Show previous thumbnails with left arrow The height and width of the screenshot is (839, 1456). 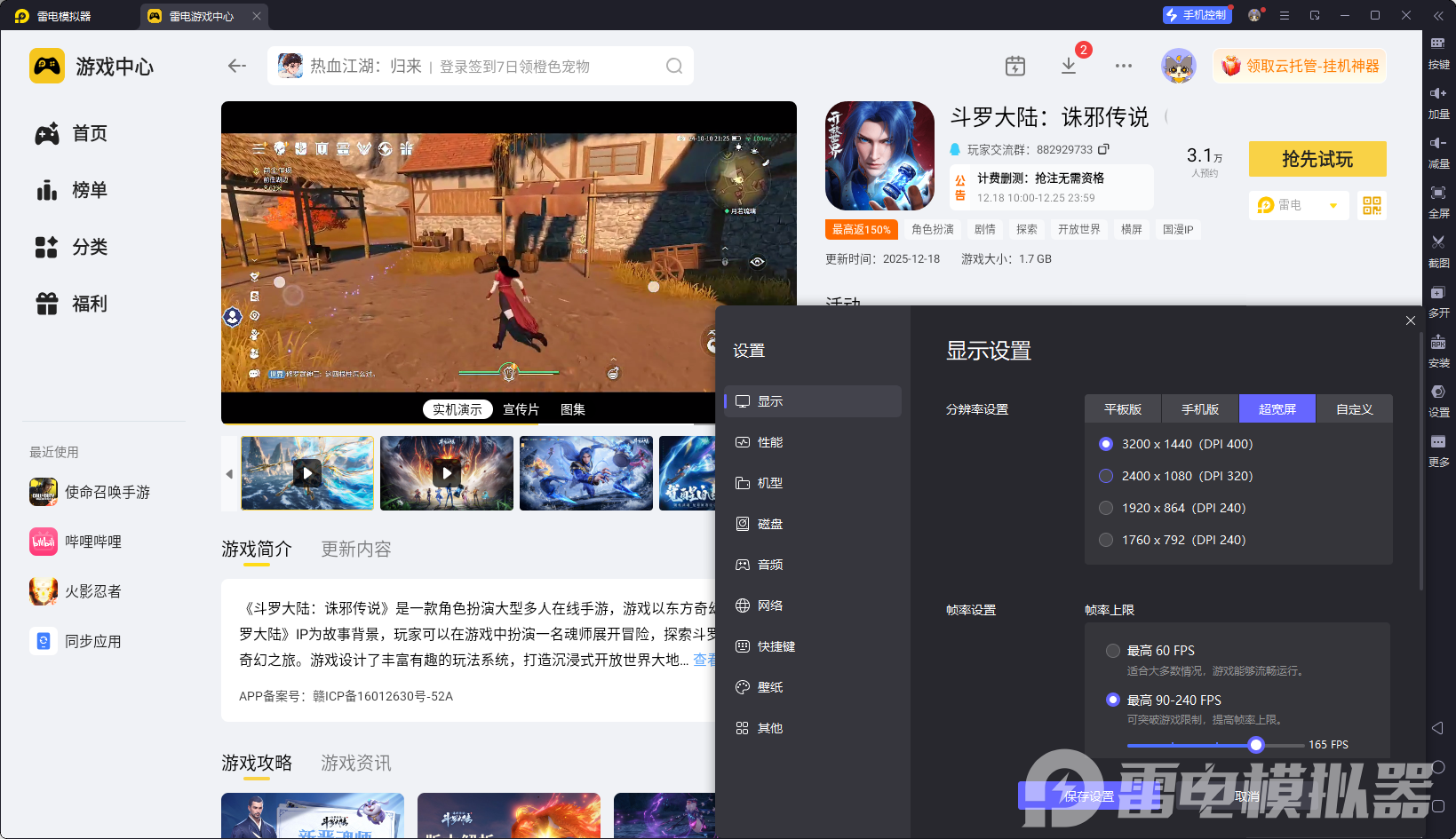coord(229,474)
